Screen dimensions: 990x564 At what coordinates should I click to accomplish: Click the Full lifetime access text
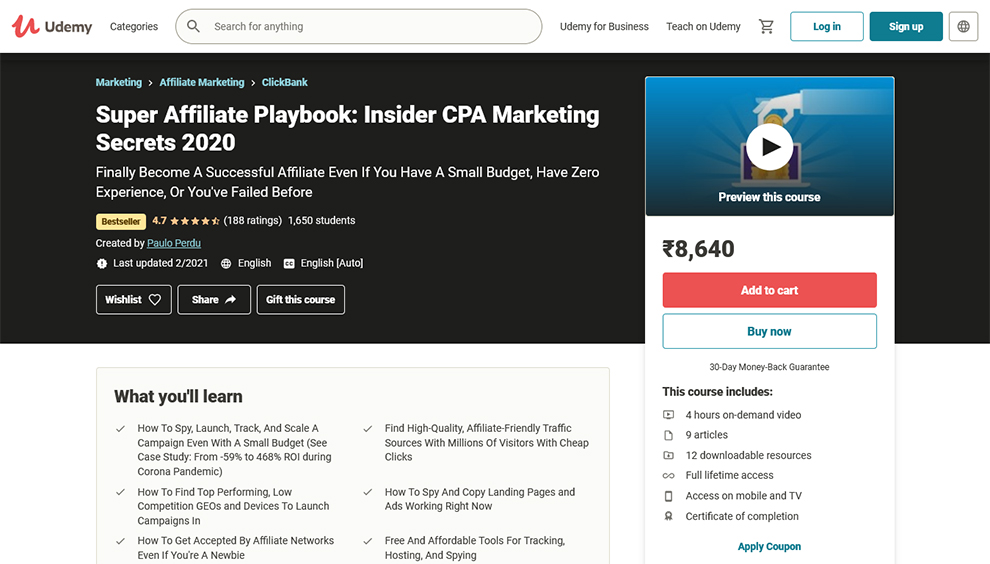(x=729, y=476)
